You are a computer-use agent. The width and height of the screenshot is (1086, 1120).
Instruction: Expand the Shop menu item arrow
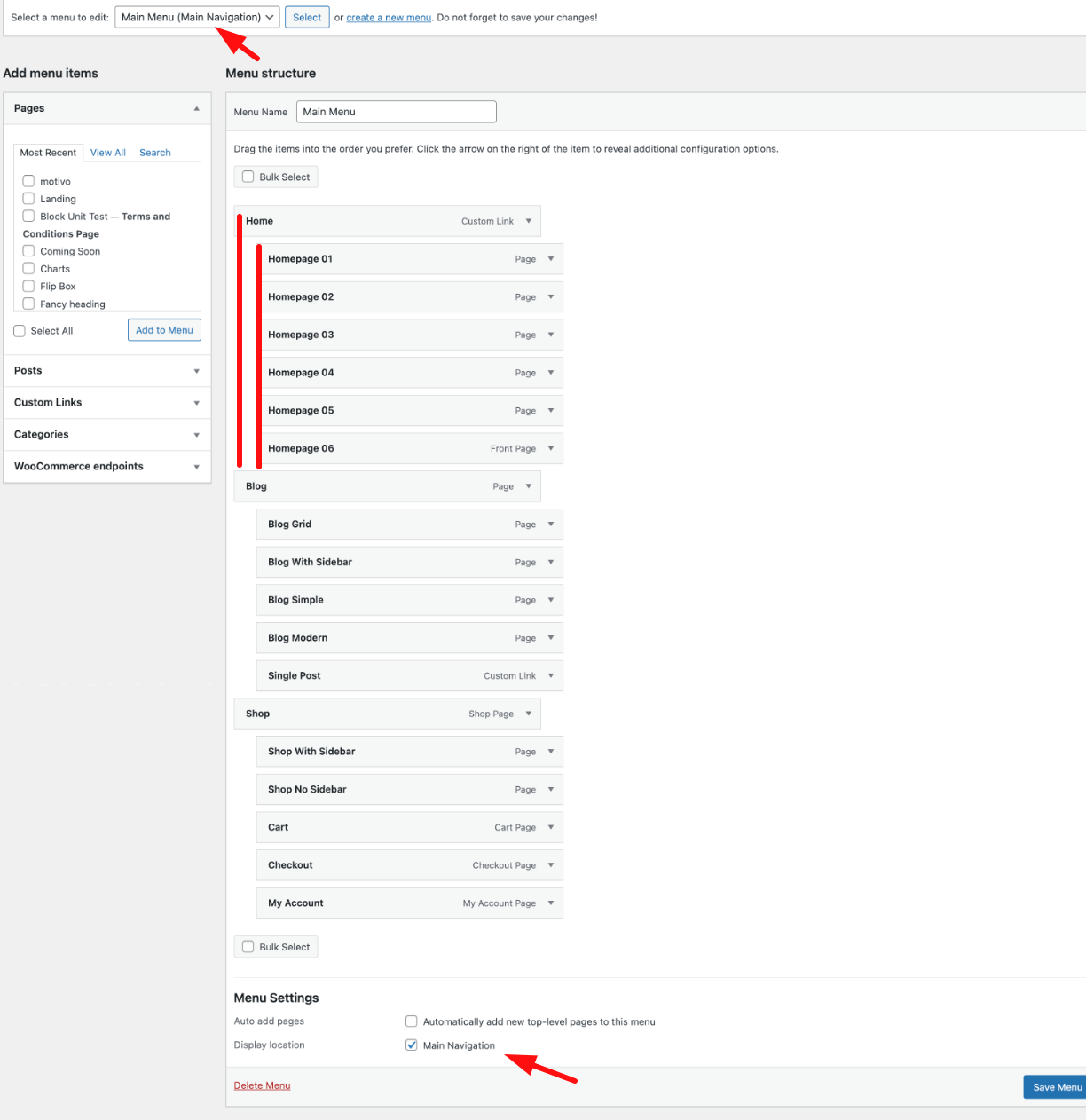click(529, 714)
